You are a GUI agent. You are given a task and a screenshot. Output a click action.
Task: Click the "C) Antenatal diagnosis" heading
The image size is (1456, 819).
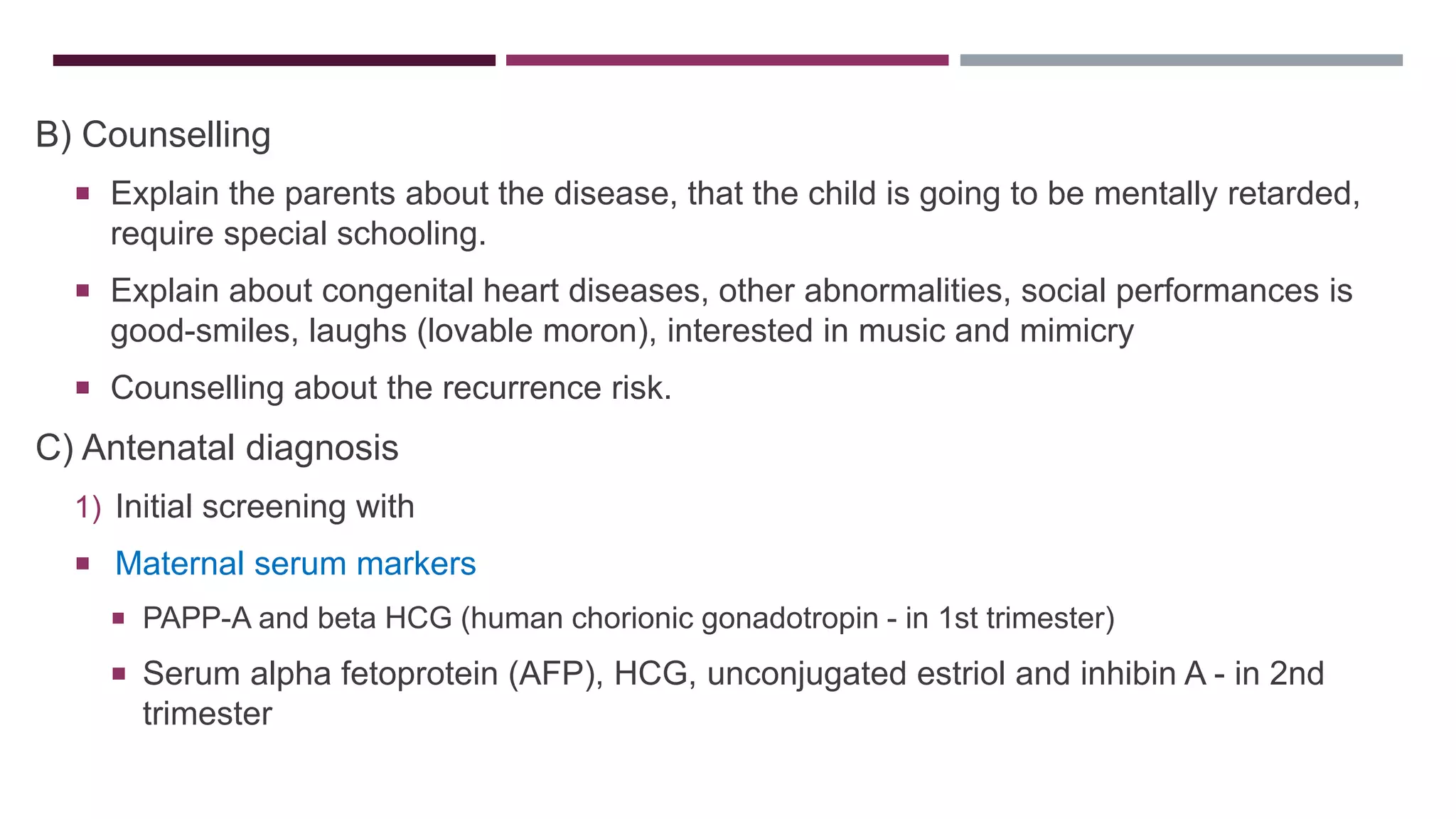[x=217, y=448]
